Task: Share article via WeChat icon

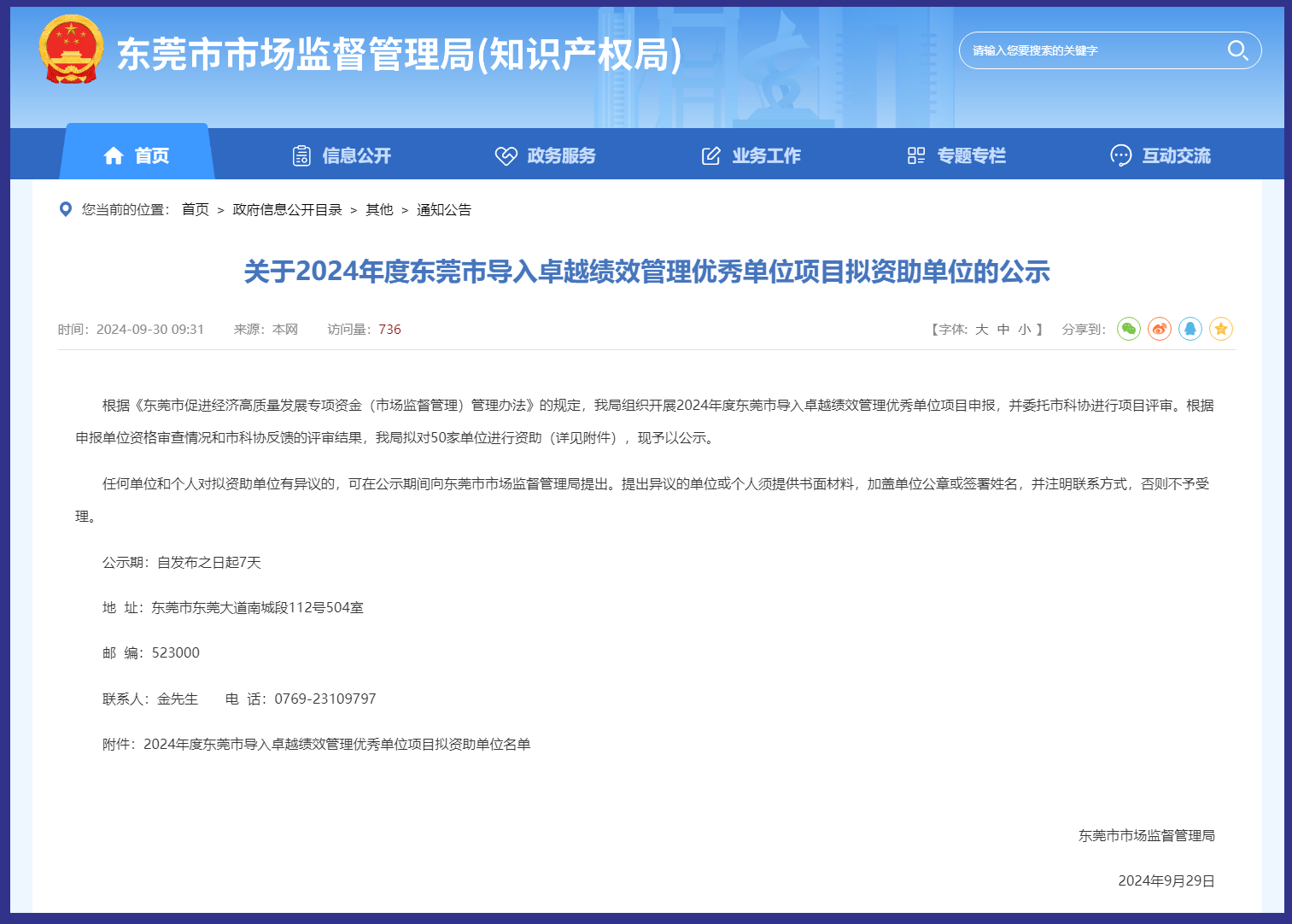Action: 1129,329
